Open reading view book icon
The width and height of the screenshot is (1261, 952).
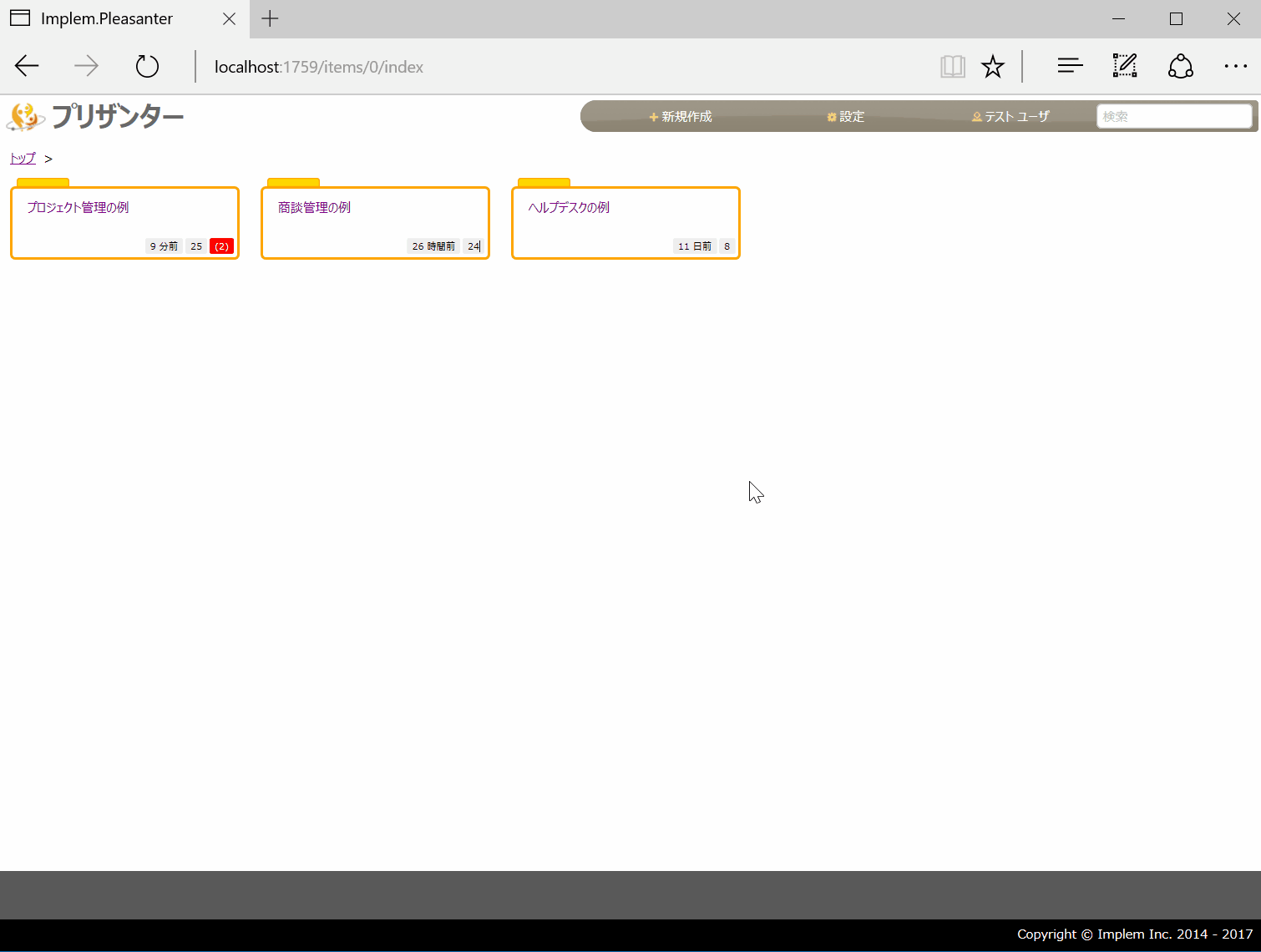coord(952,66)
